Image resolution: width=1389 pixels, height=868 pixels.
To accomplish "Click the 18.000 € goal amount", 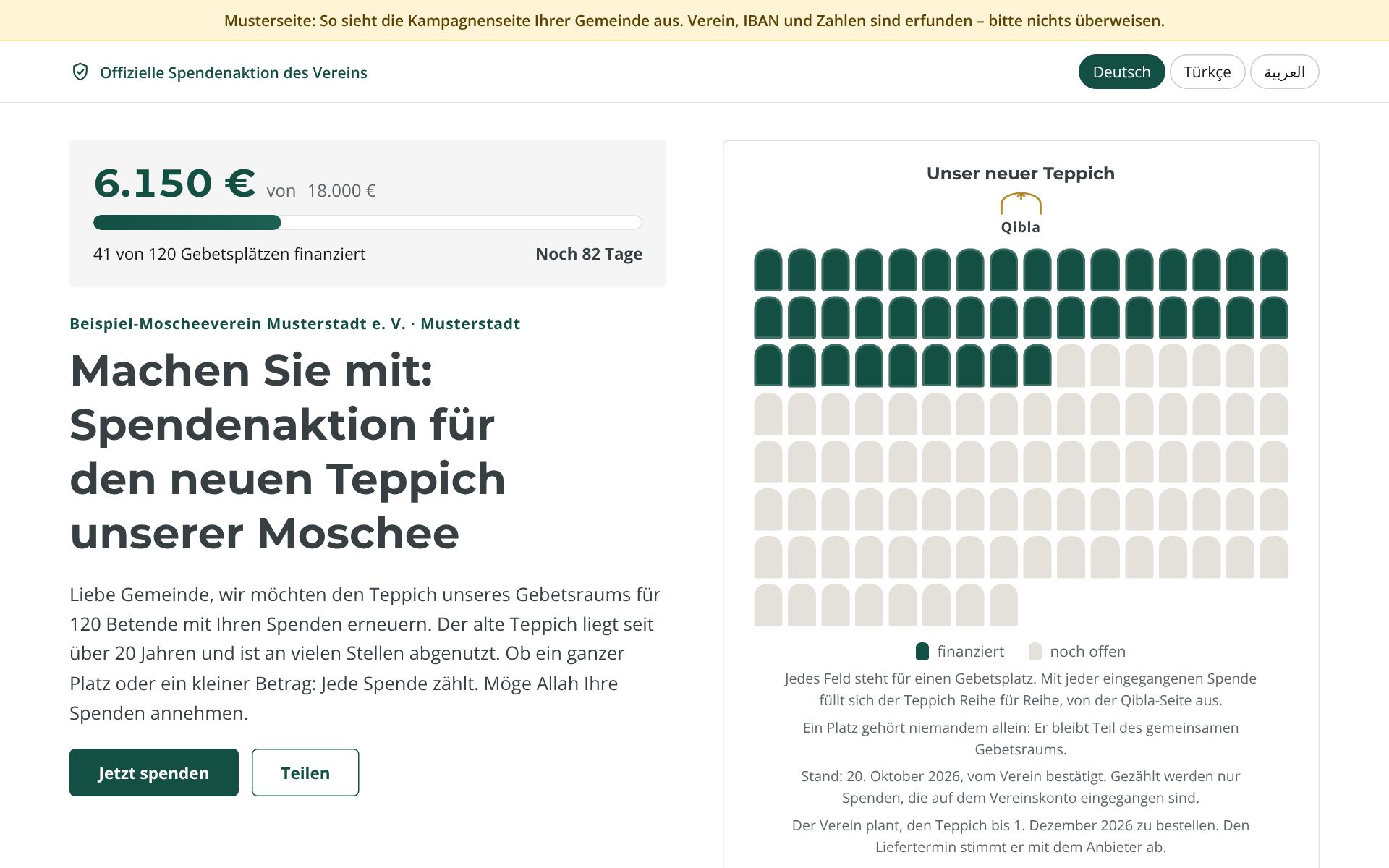I will (x=341, y=191).
